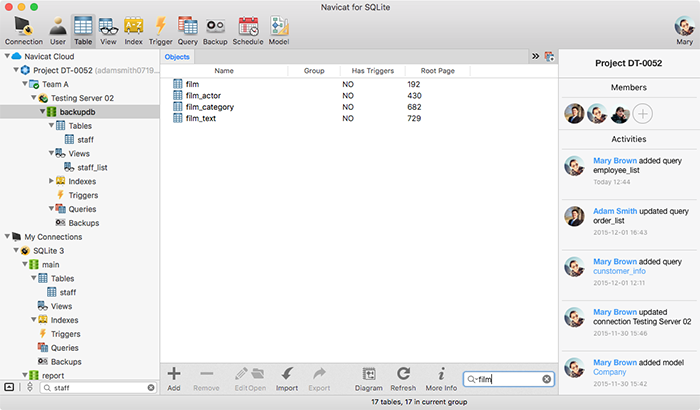The height and width of the screenshot is (410, 700).
Task: Clear the film search filter
Action: pos(546,379)
